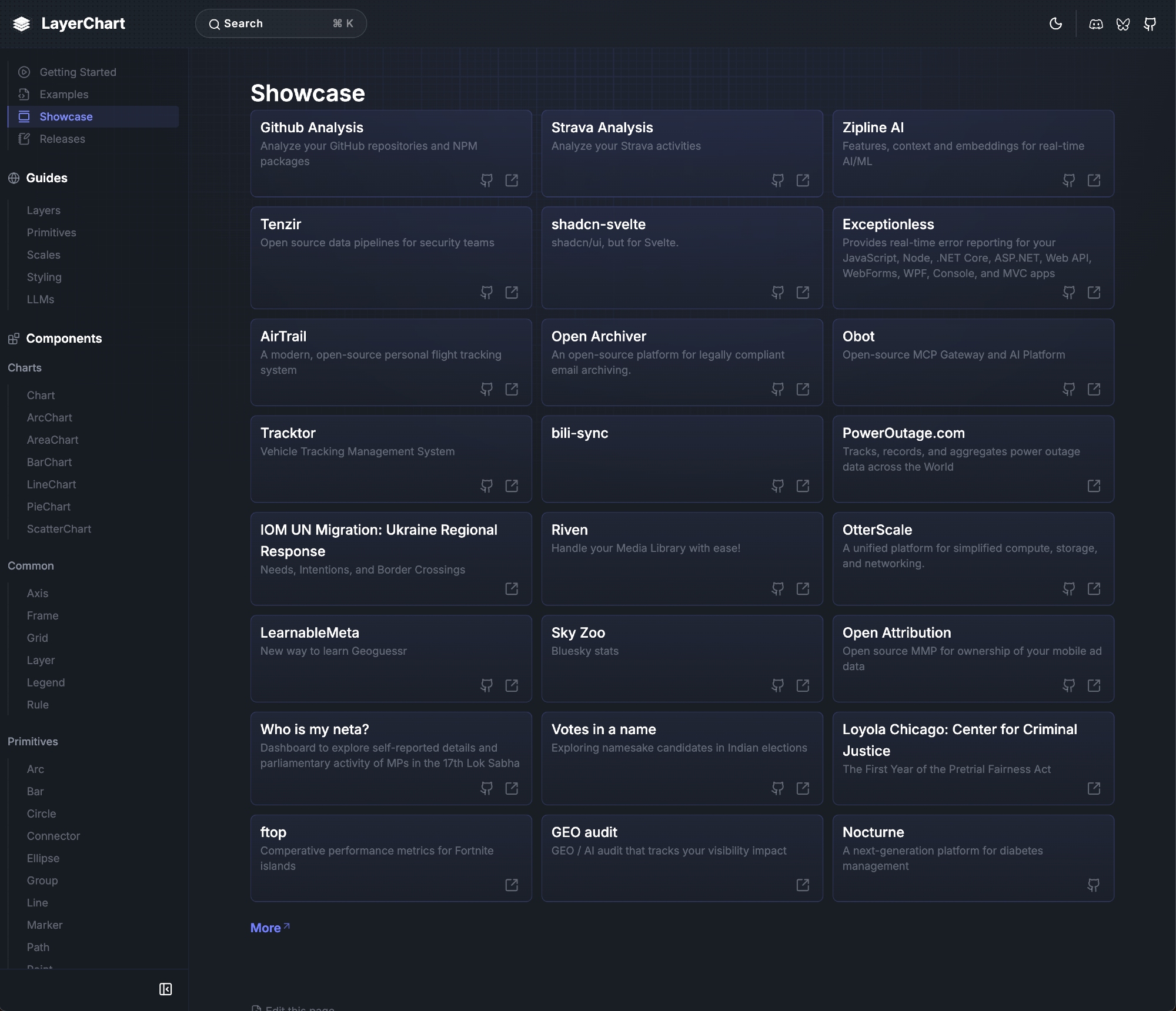This screenshot has height=1011, width=1176.
Task: Expand the Guides section header
Action: 46,178
